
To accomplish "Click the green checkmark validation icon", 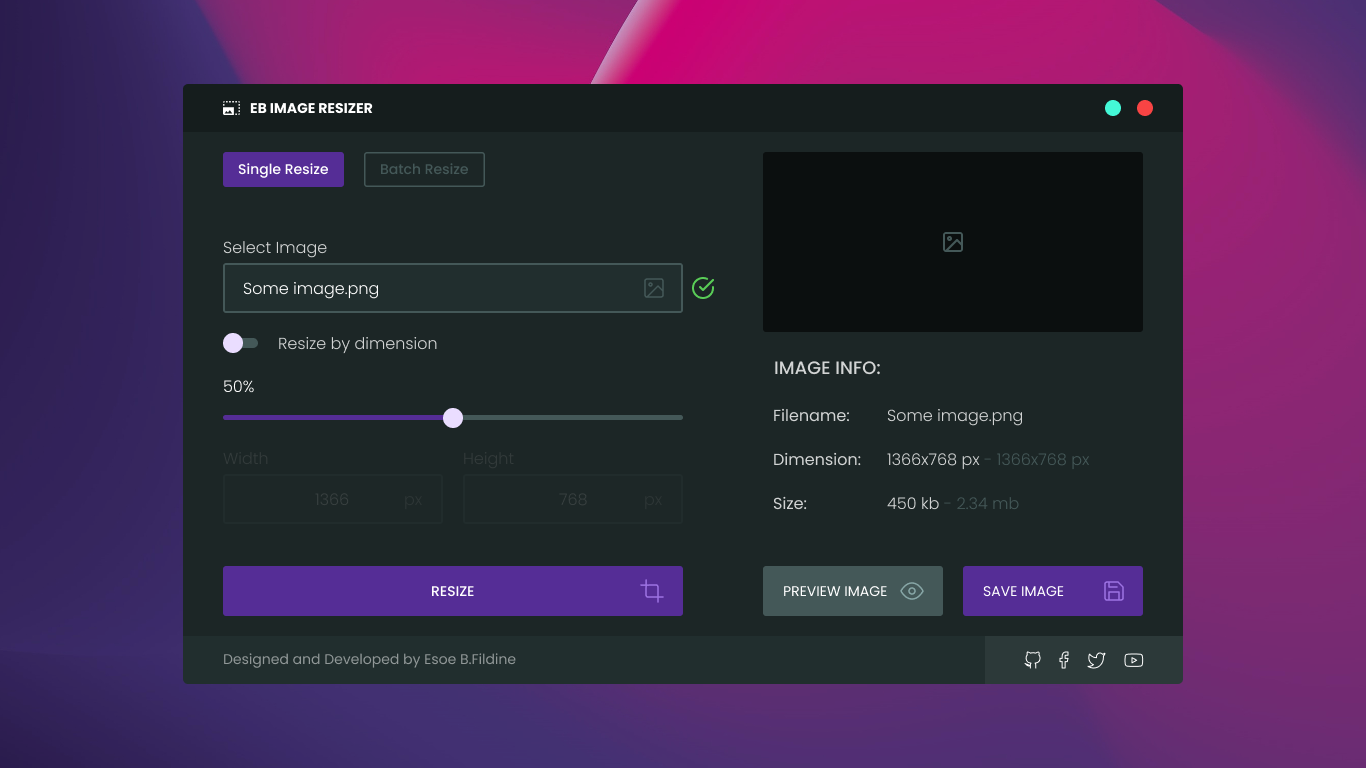I will (703, 288).
